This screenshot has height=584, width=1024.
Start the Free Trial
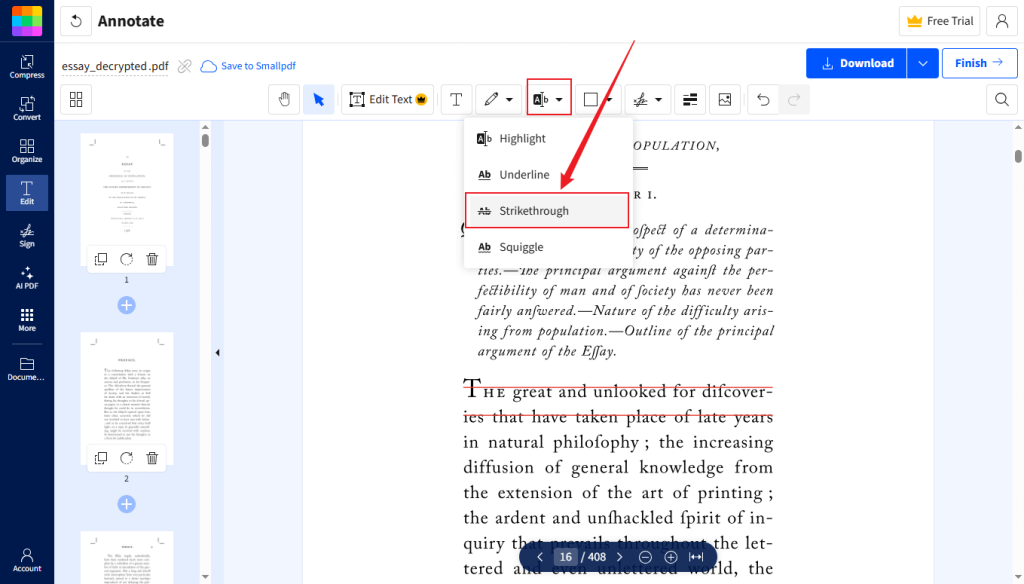[939, 20]
